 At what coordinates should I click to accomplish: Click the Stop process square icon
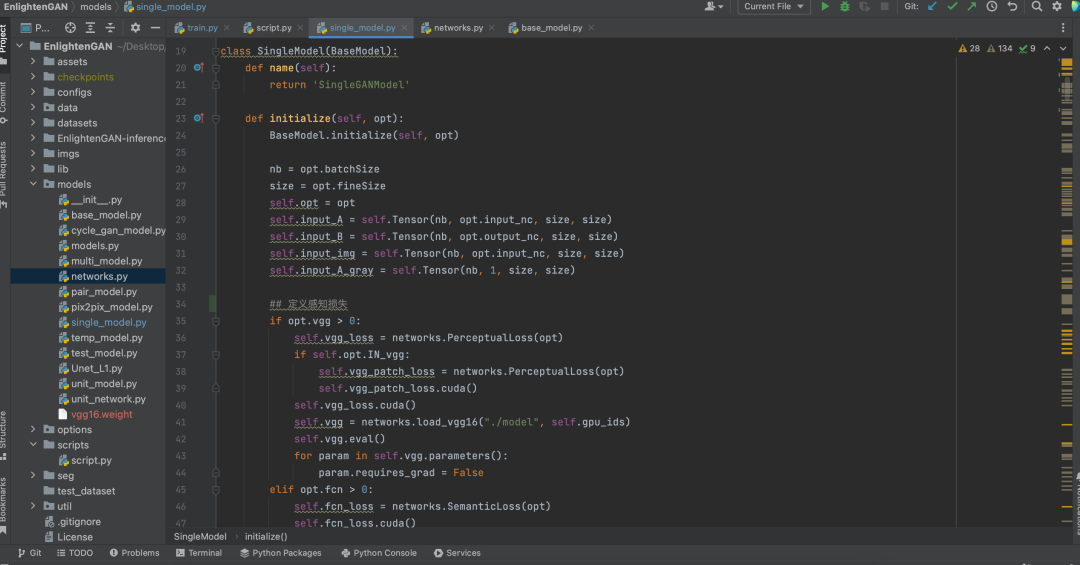884,7
